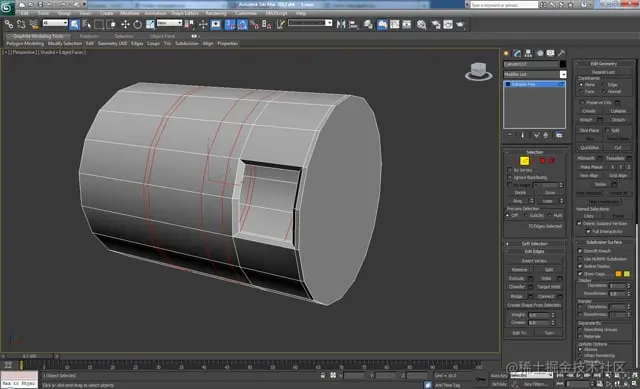Click the green cage color swatch

click(x=627, y=274)
